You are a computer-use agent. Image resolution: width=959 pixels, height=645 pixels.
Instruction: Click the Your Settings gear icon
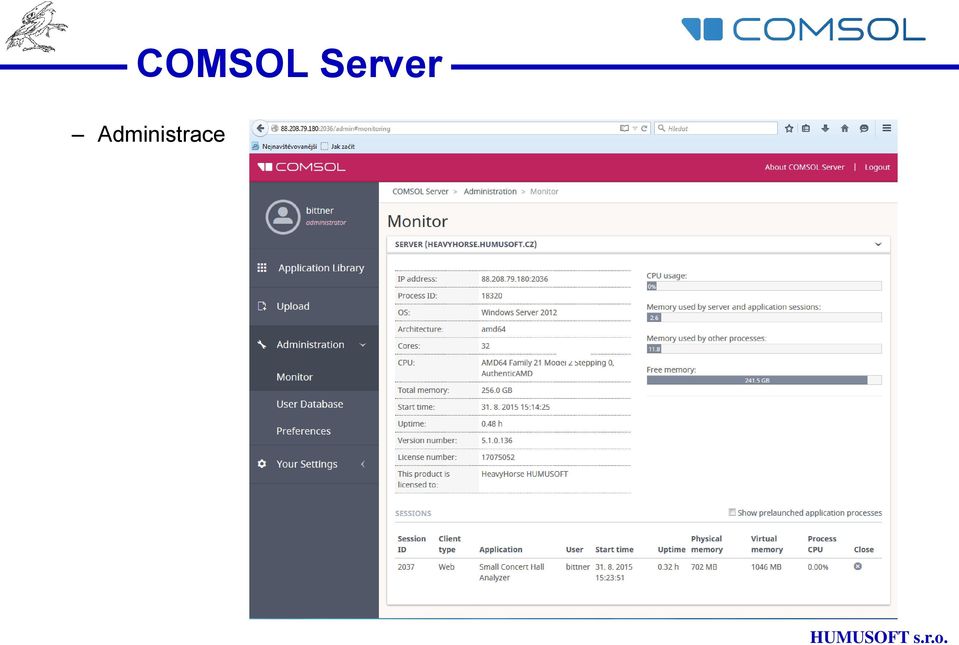click(x=262, y=464)
